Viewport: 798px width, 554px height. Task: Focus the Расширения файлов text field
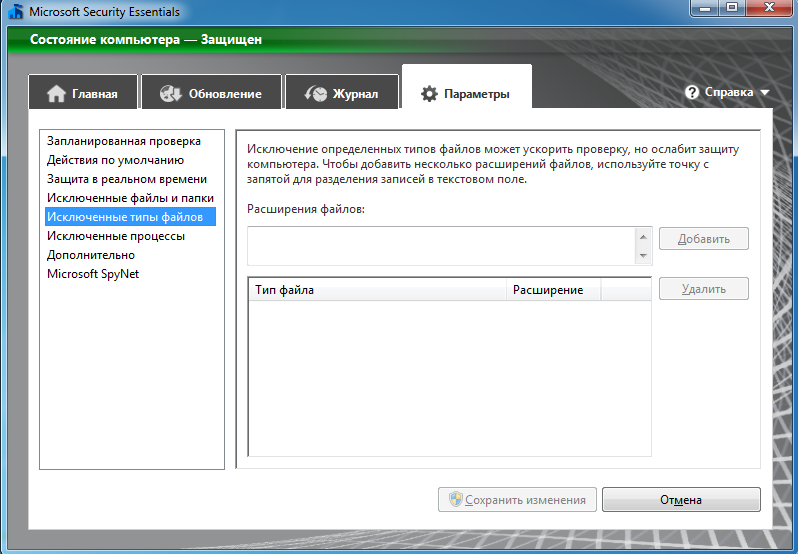[441, 246]
